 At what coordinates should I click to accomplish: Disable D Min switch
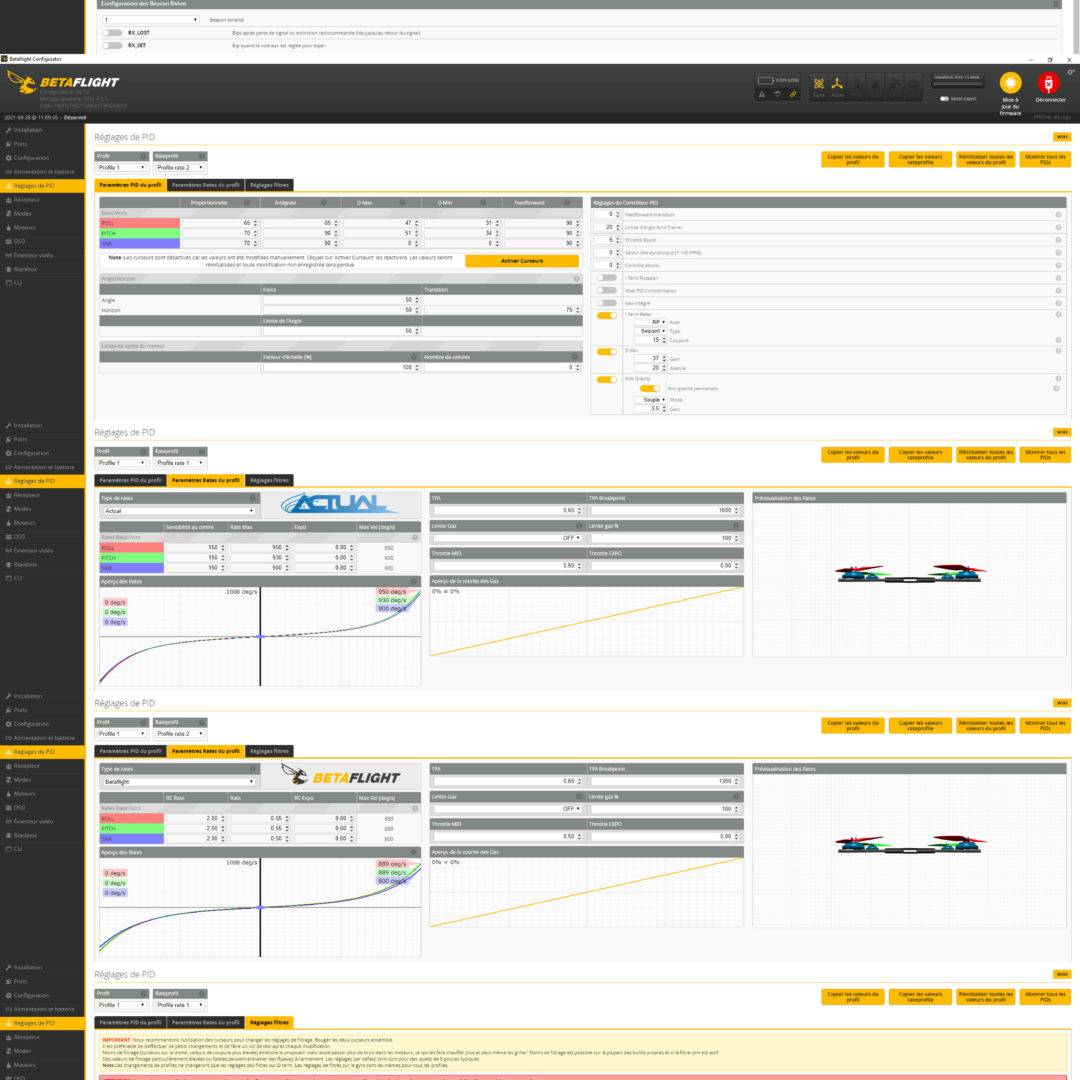coord(607,352)
